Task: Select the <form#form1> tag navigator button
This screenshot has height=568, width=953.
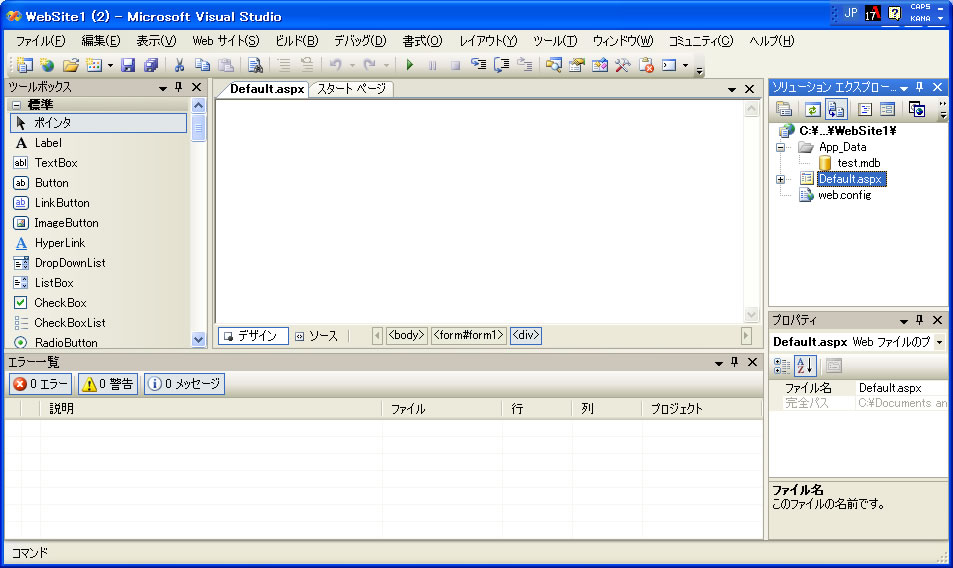Action: point(468,335)
